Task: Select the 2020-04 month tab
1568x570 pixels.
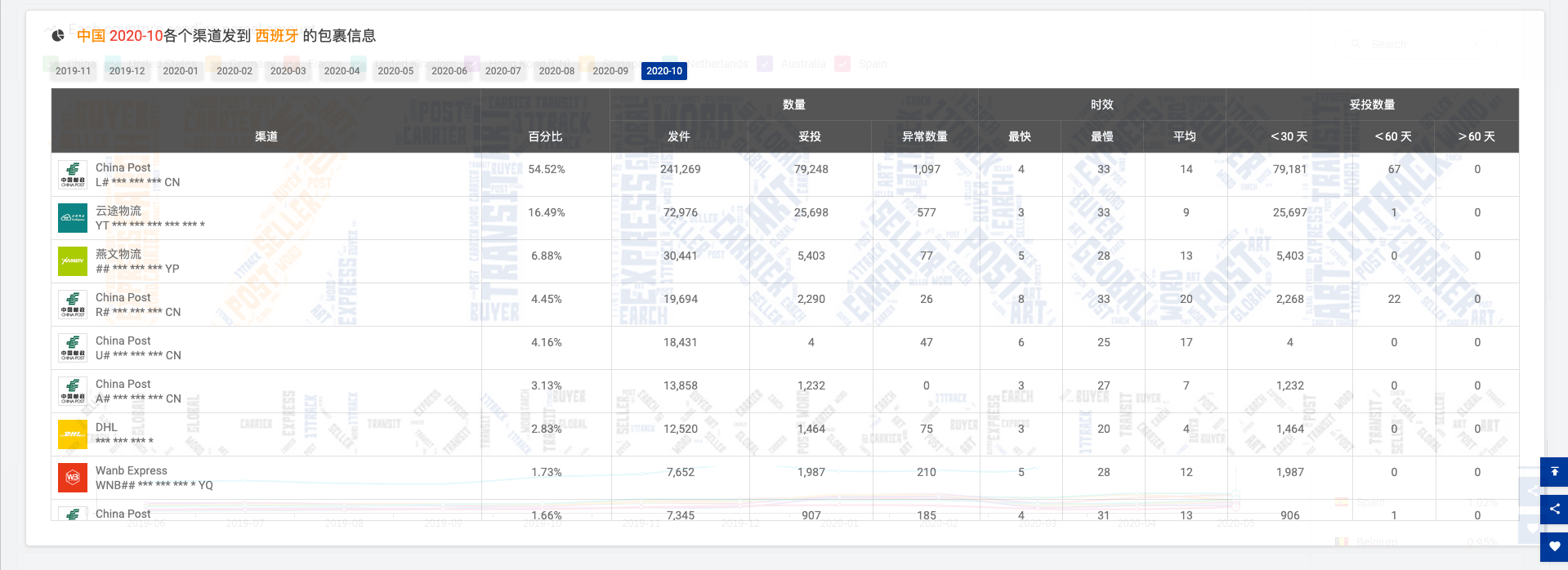Action: (342, 71)
